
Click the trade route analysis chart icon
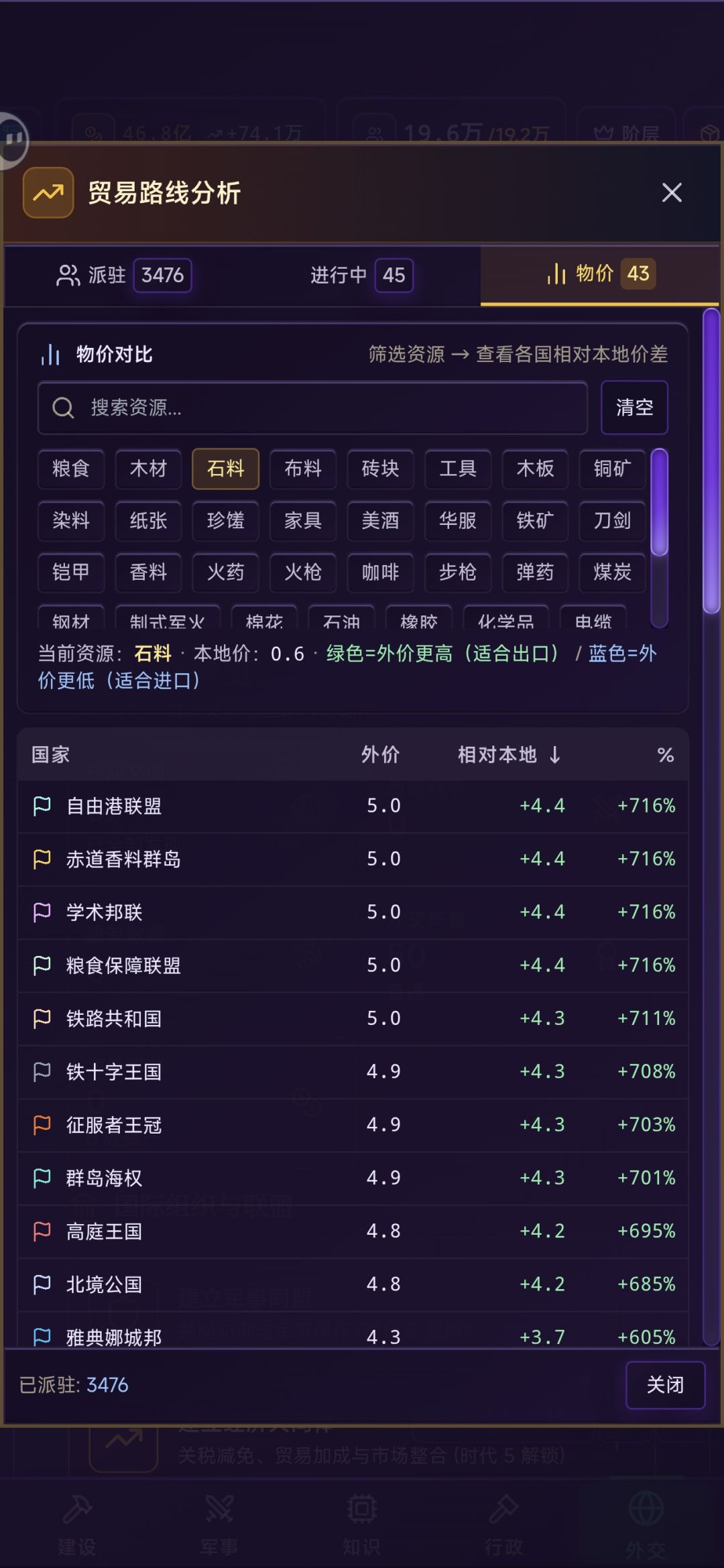click(48, 193)
